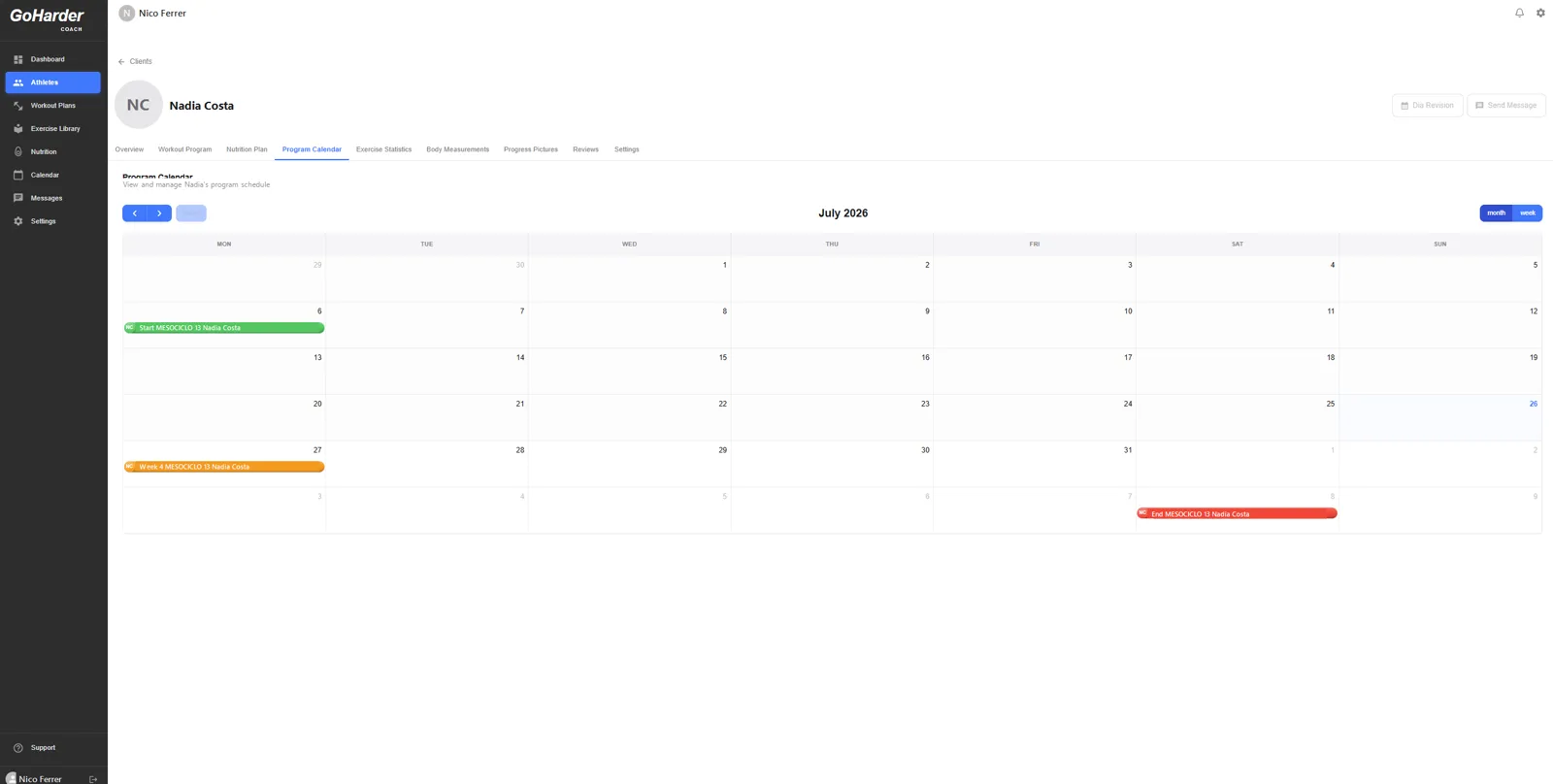The height and width of the screenshot is (784, 1553).
Task: Open top-right settings gear icon
Action: (1540, 13)
